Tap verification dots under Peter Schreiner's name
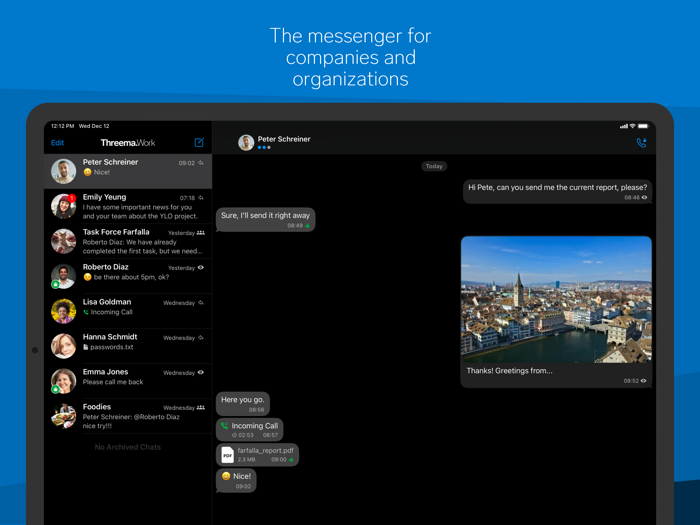The width and height of the screenshot is (700, 525). click(264, 147)
